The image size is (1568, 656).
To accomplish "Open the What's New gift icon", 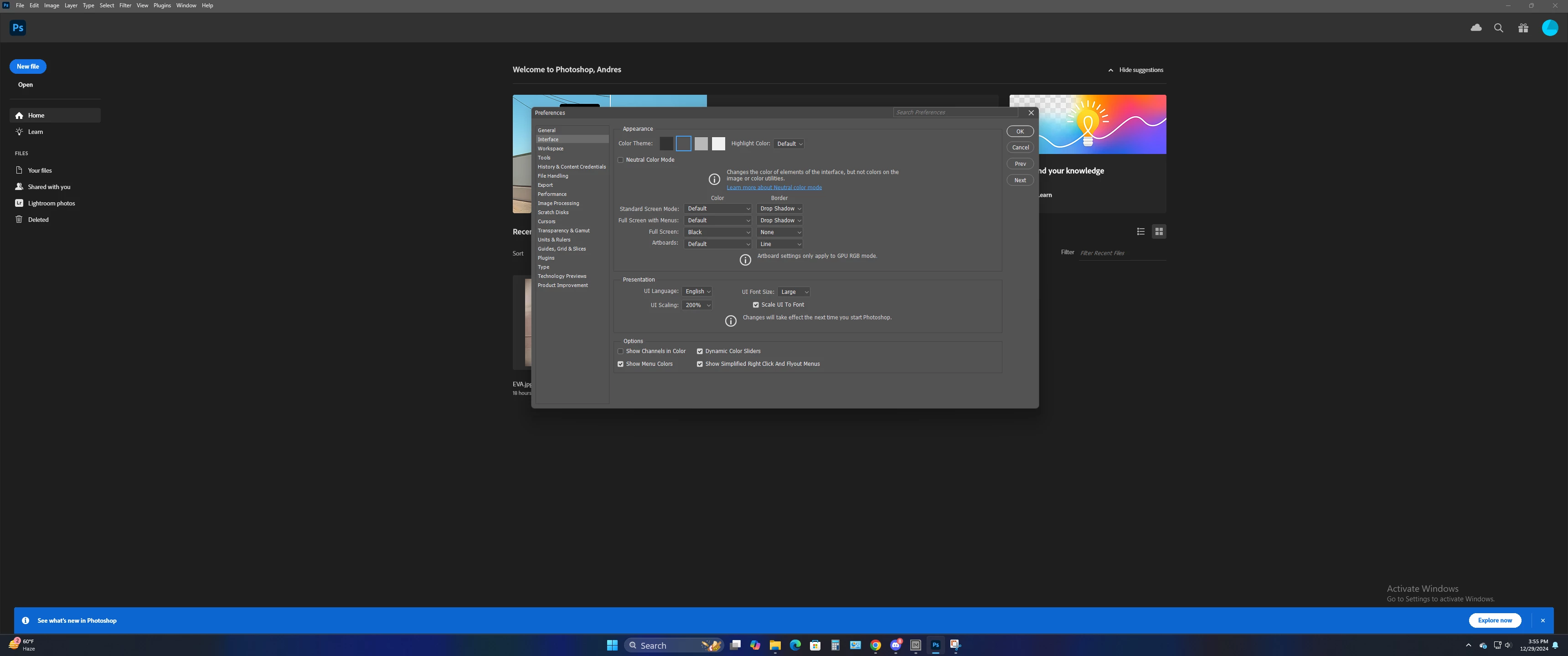I will 1523,28.
